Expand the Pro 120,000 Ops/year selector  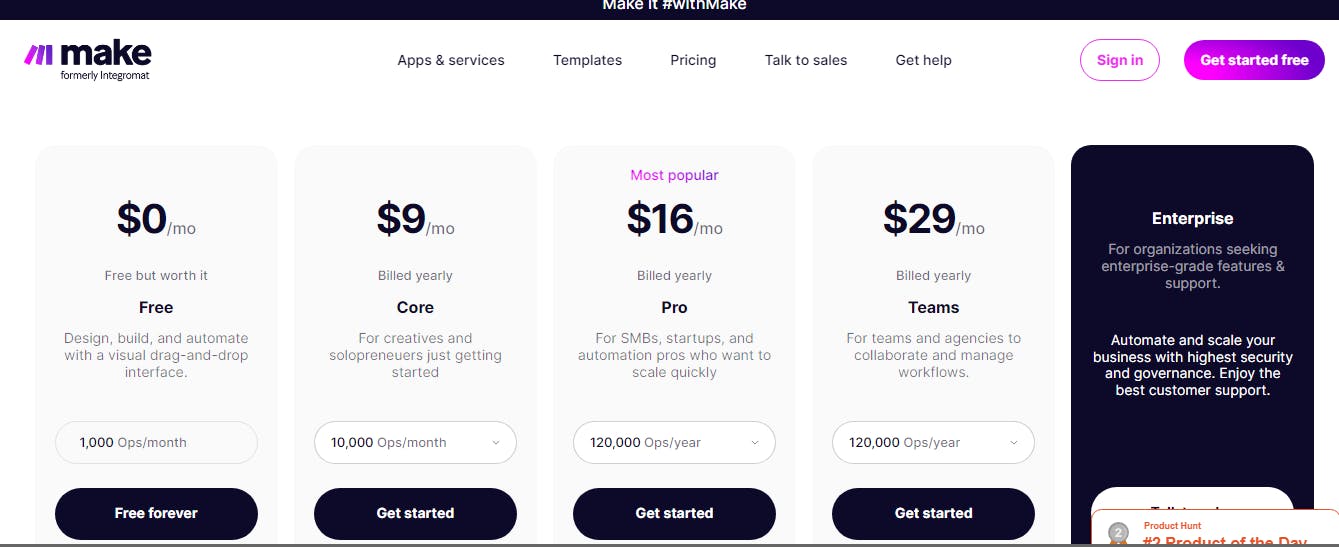[x=674, y=442]
